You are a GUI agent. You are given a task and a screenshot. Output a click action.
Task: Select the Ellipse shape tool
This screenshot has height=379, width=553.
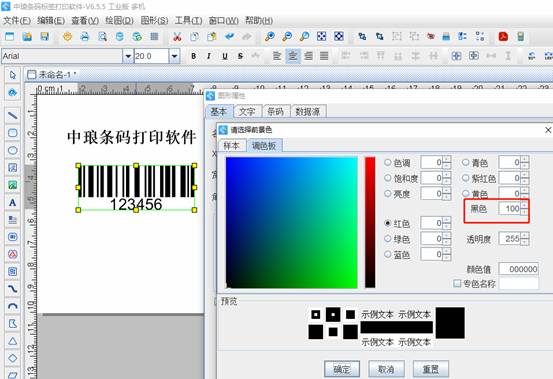[12, 150]
